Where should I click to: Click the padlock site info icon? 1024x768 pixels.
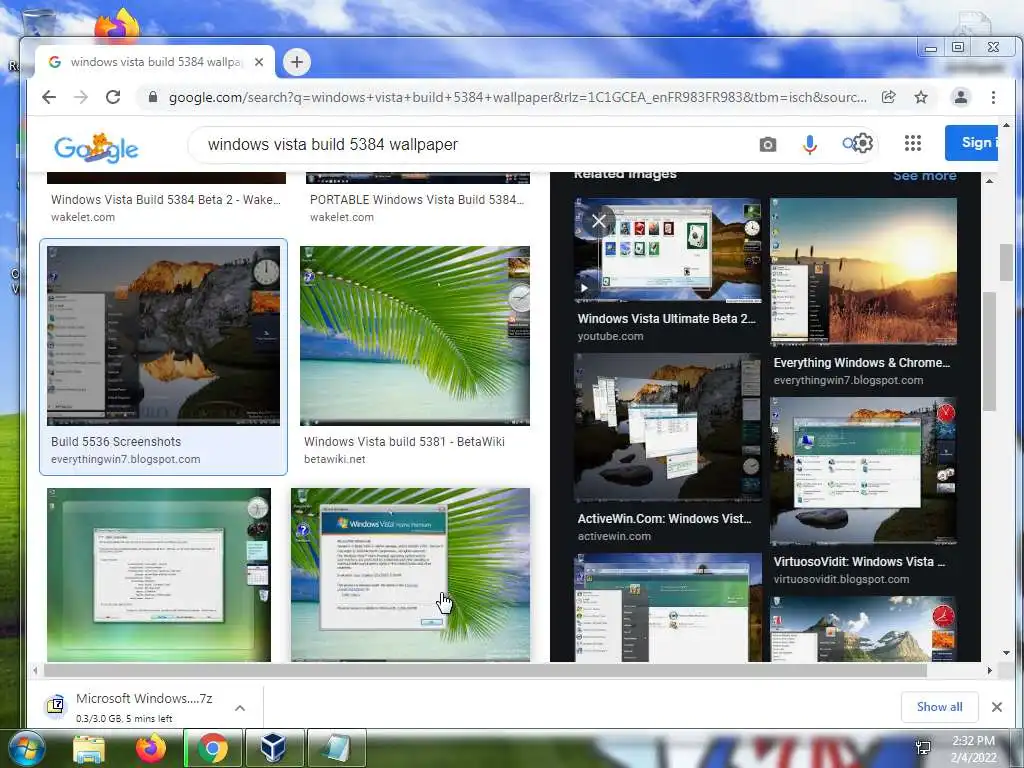[x=153, y=97]
